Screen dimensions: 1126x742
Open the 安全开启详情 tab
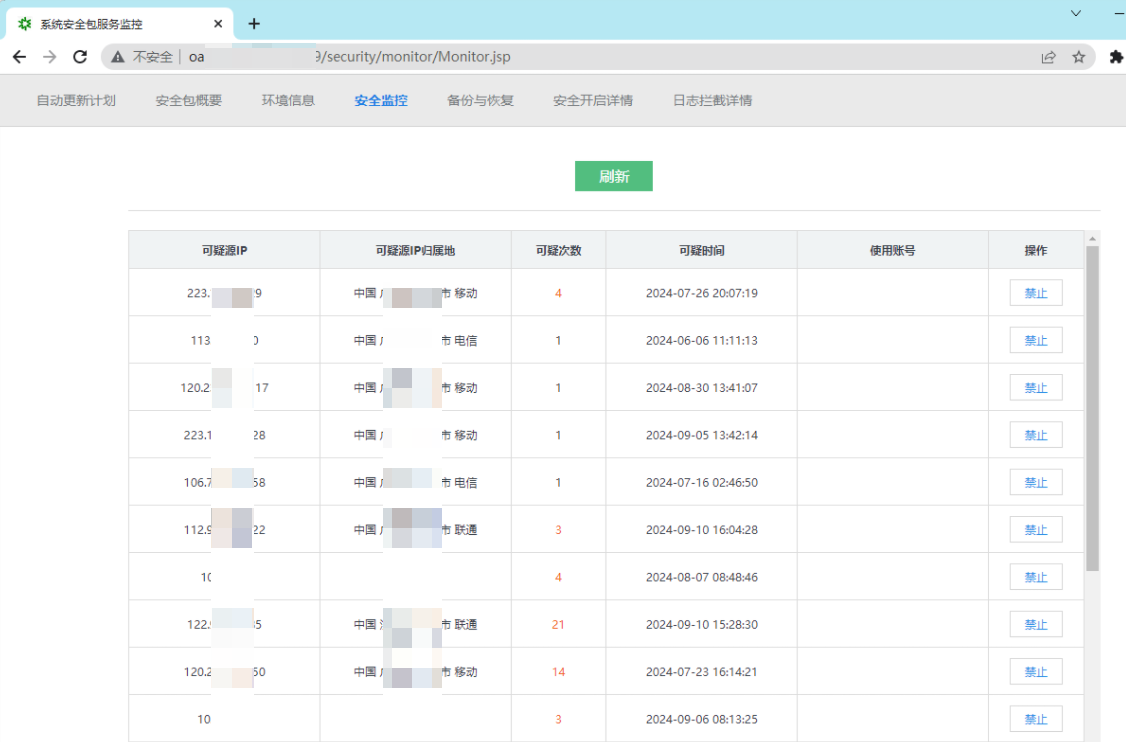(x=592, y=100)
